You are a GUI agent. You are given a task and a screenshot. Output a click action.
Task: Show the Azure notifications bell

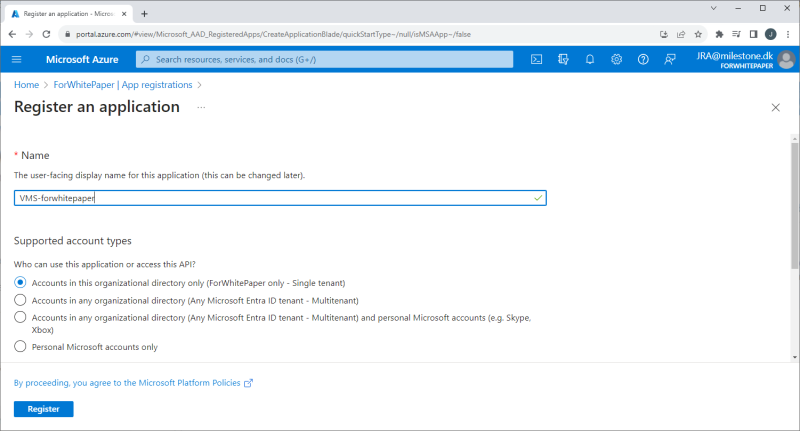click(590, 59)
